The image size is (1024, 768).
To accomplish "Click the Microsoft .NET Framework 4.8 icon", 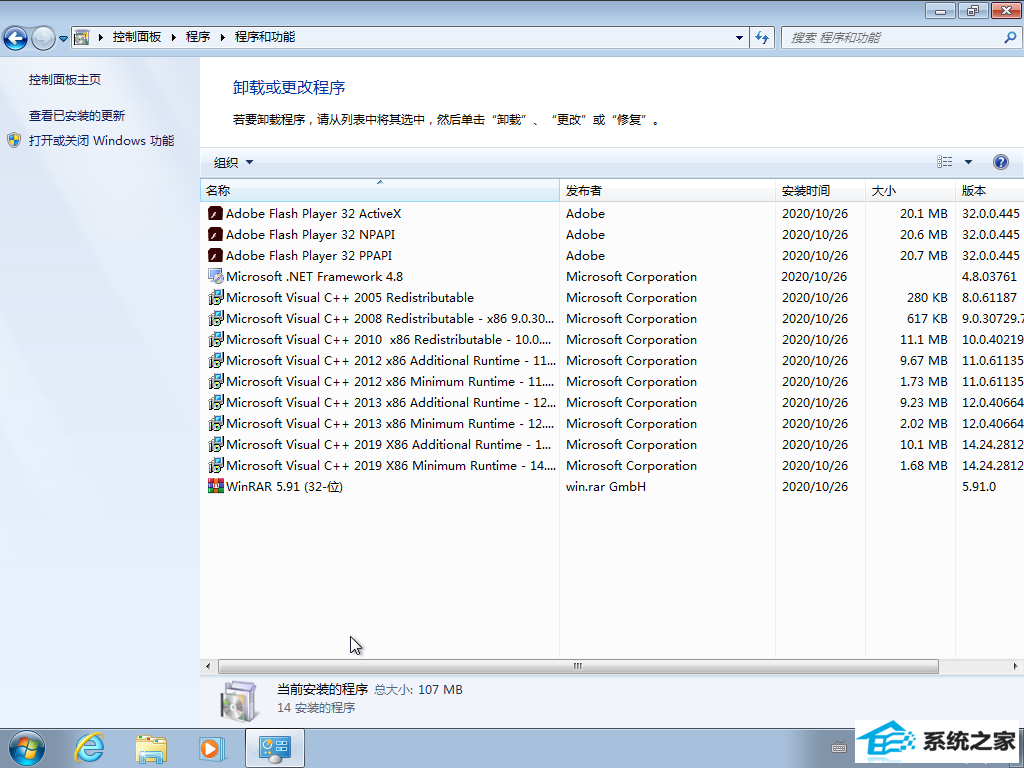I will coord(215,276).
